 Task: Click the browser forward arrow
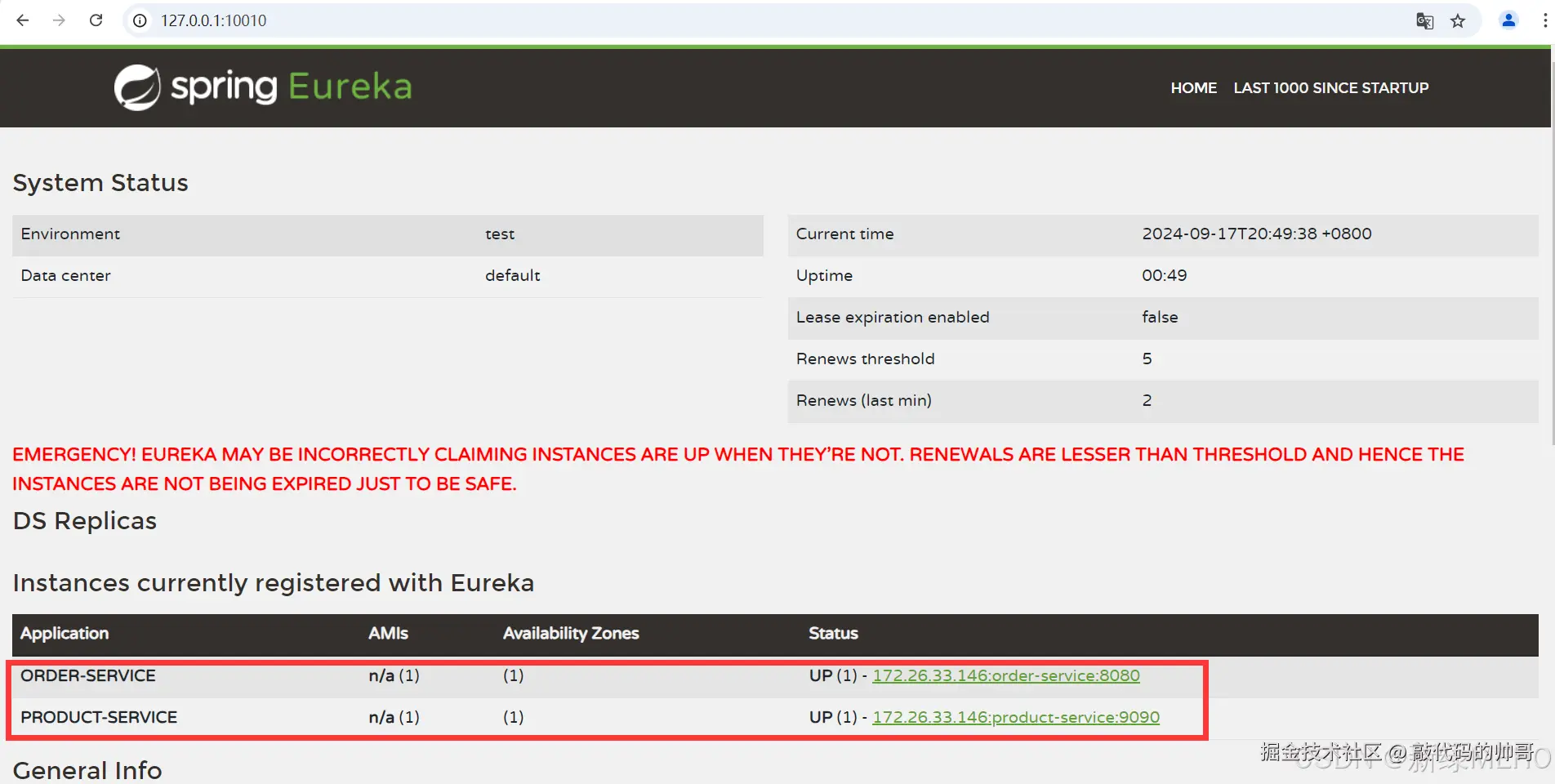point(59,20)
